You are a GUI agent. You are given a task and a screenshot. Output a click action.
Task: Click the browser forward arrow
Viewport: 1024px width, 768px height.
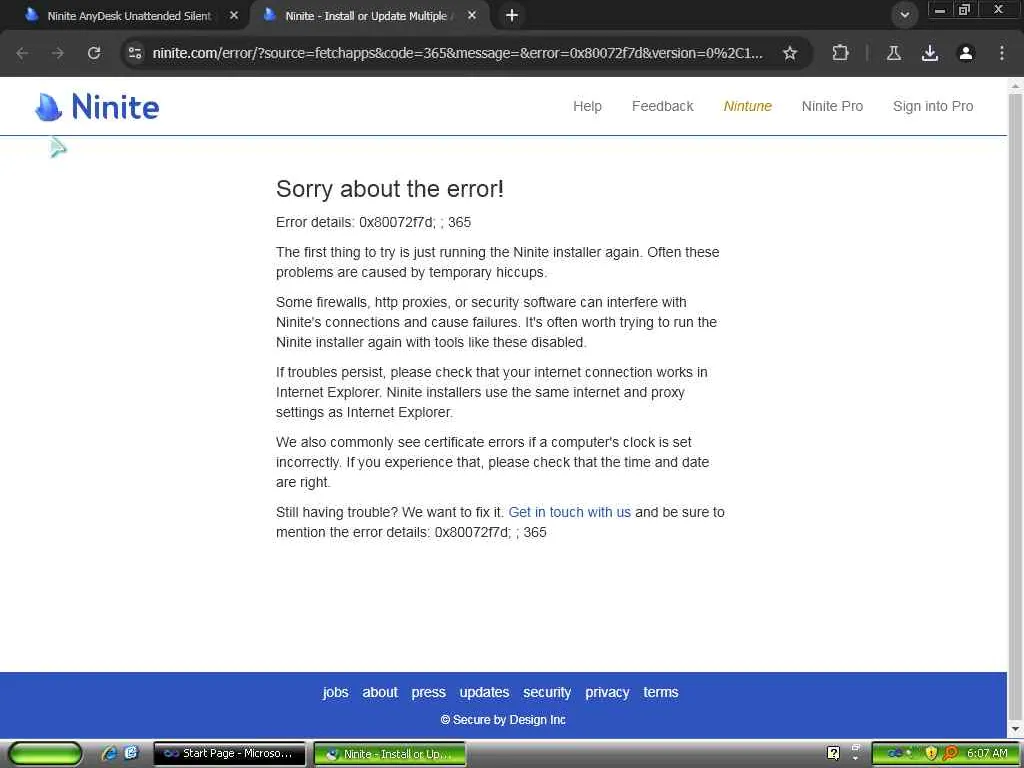(x=57, y=53)
